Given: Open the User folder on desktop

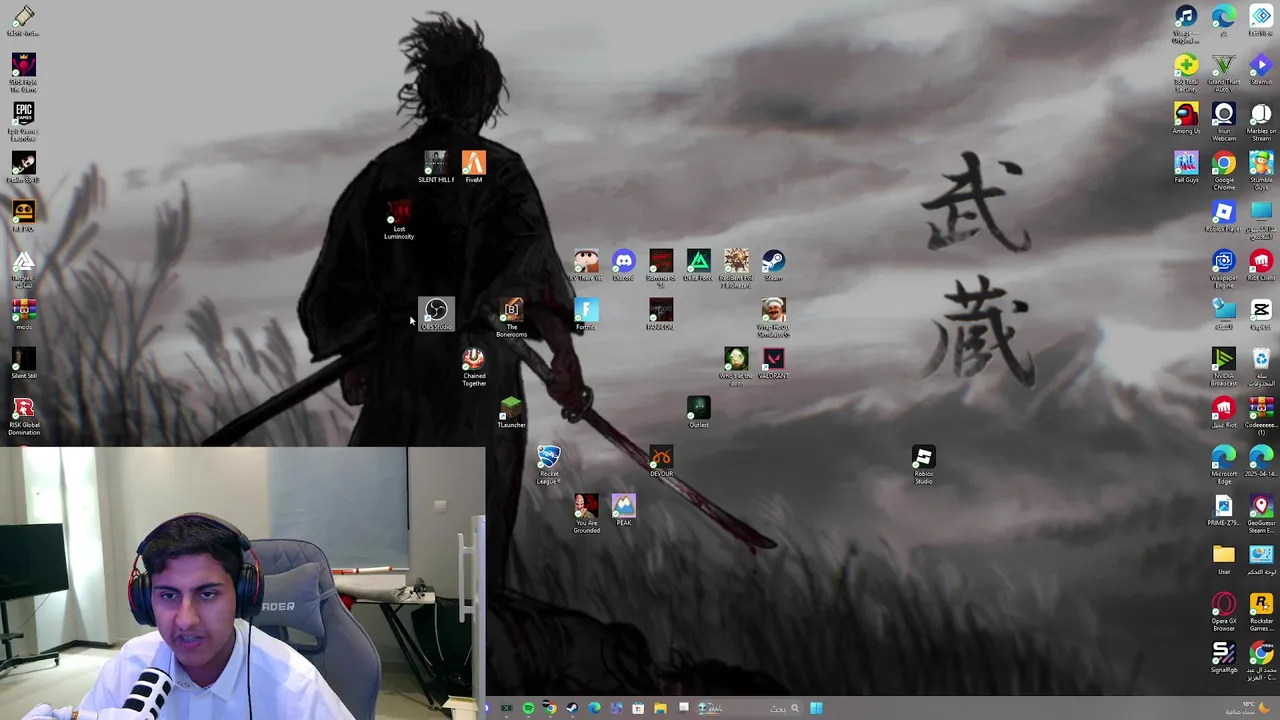Looking at the screenshot, I should tap(1224, 559).
